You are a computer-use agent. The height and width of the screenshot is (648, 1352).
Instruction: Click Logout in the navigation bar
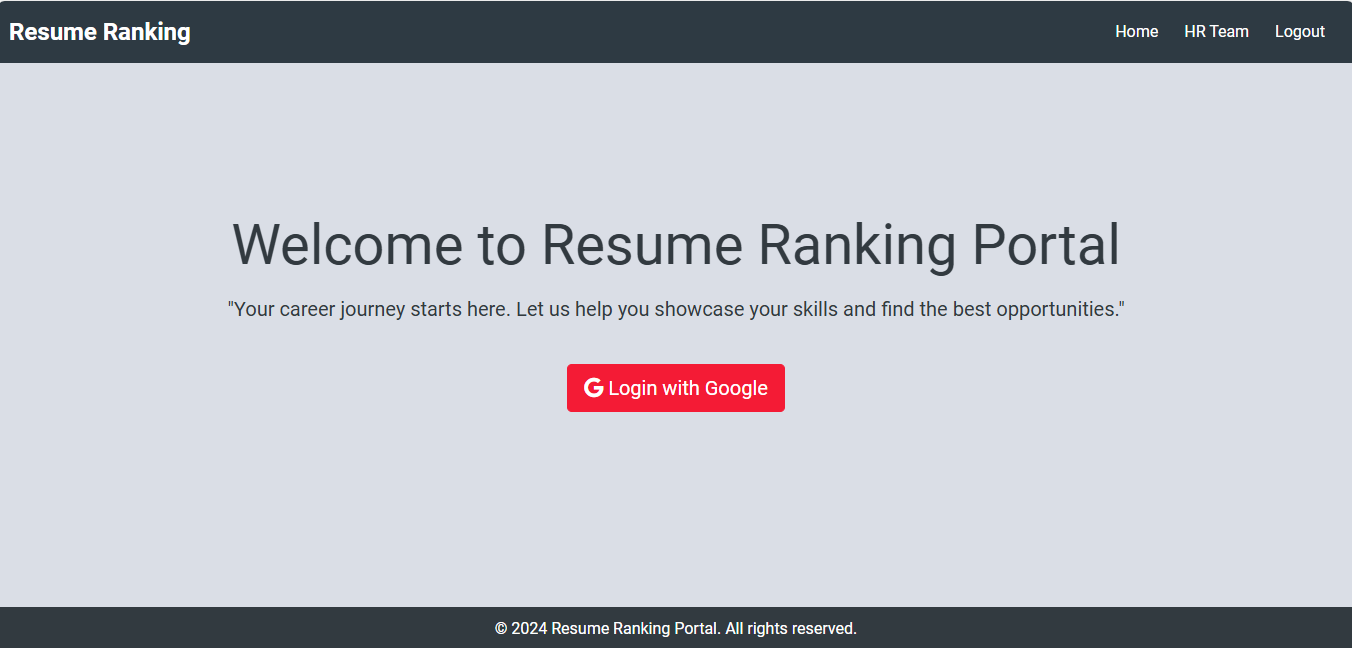click(1299, 31)
